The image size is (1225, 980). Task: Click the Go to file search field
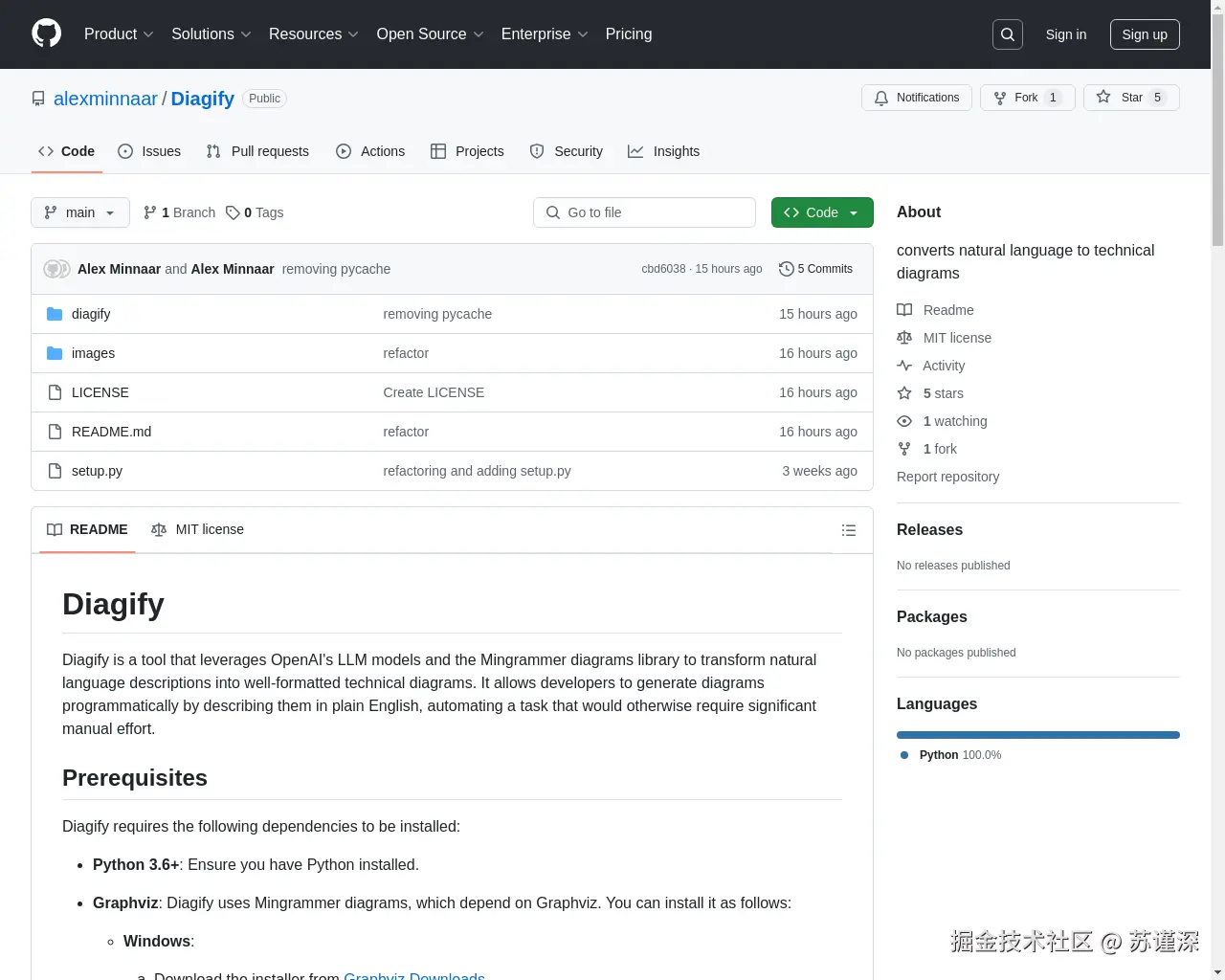(x=644, y=212)
